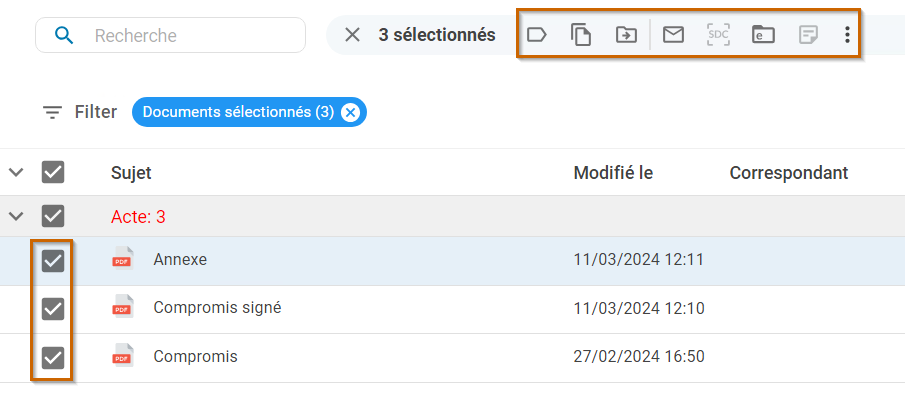
Task: Uncheck the Compromis signé checkbox
Action: pyautogui.click(x=53, y=309)
